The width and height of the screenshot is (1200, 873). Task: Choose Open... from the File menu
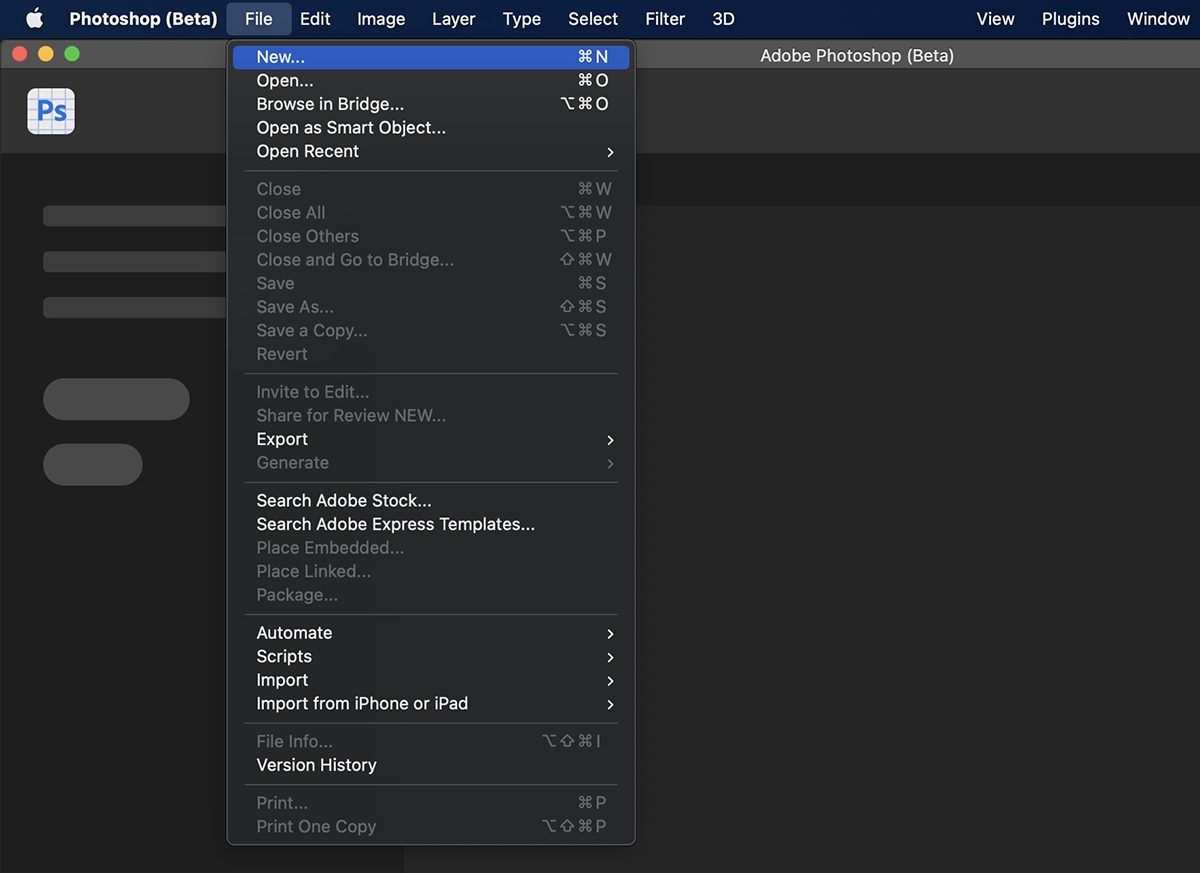coord(431,81)
